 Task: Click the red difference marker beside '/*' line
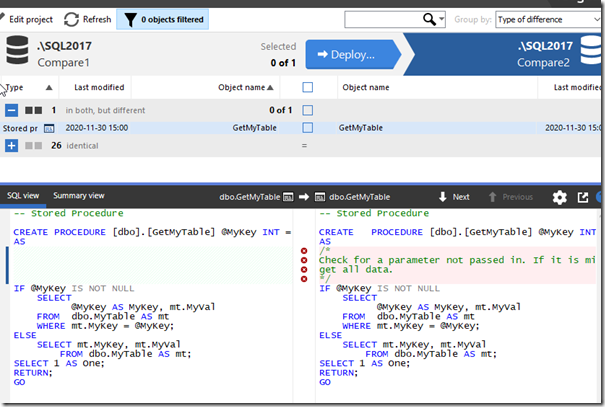coord(304,251)
